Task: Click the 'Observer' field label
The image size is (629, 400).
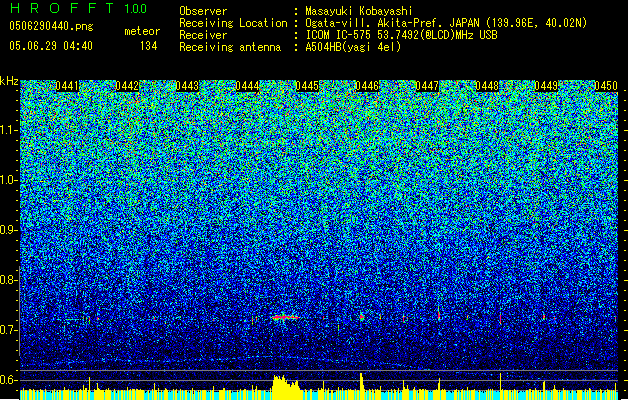Action: tap(203, 11)
